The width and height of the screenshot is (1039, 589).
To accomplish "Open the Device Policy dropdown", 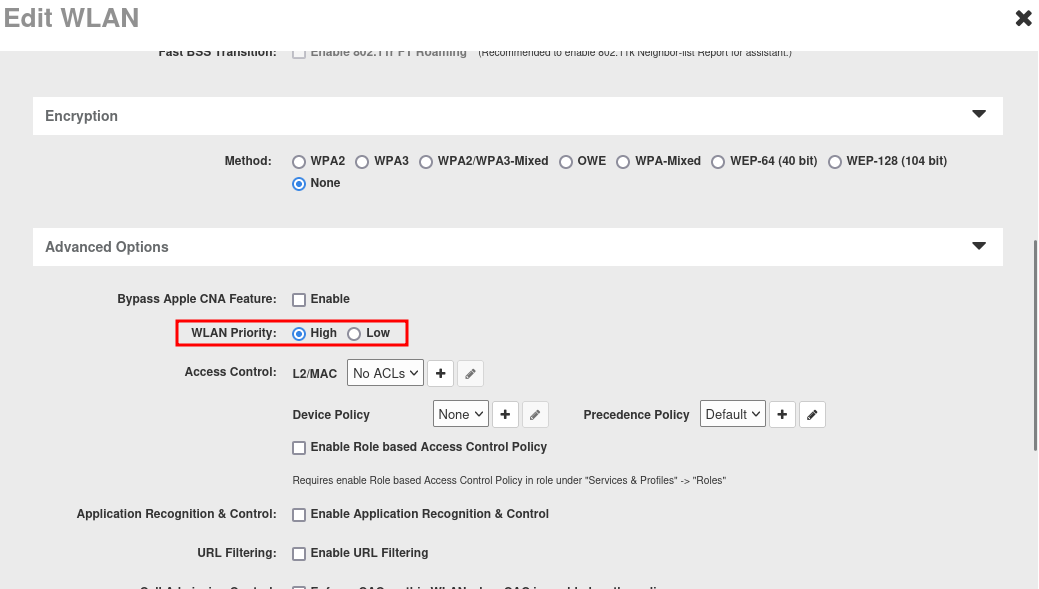I will coord(460,414).
